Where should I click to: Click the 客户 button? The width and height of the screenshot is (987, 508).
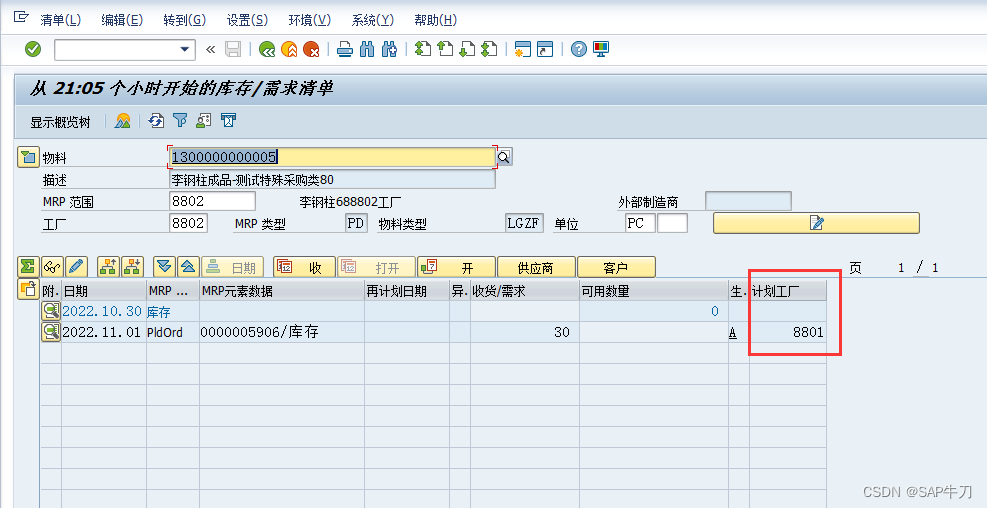pyautogui.click(x=616, y=267)
